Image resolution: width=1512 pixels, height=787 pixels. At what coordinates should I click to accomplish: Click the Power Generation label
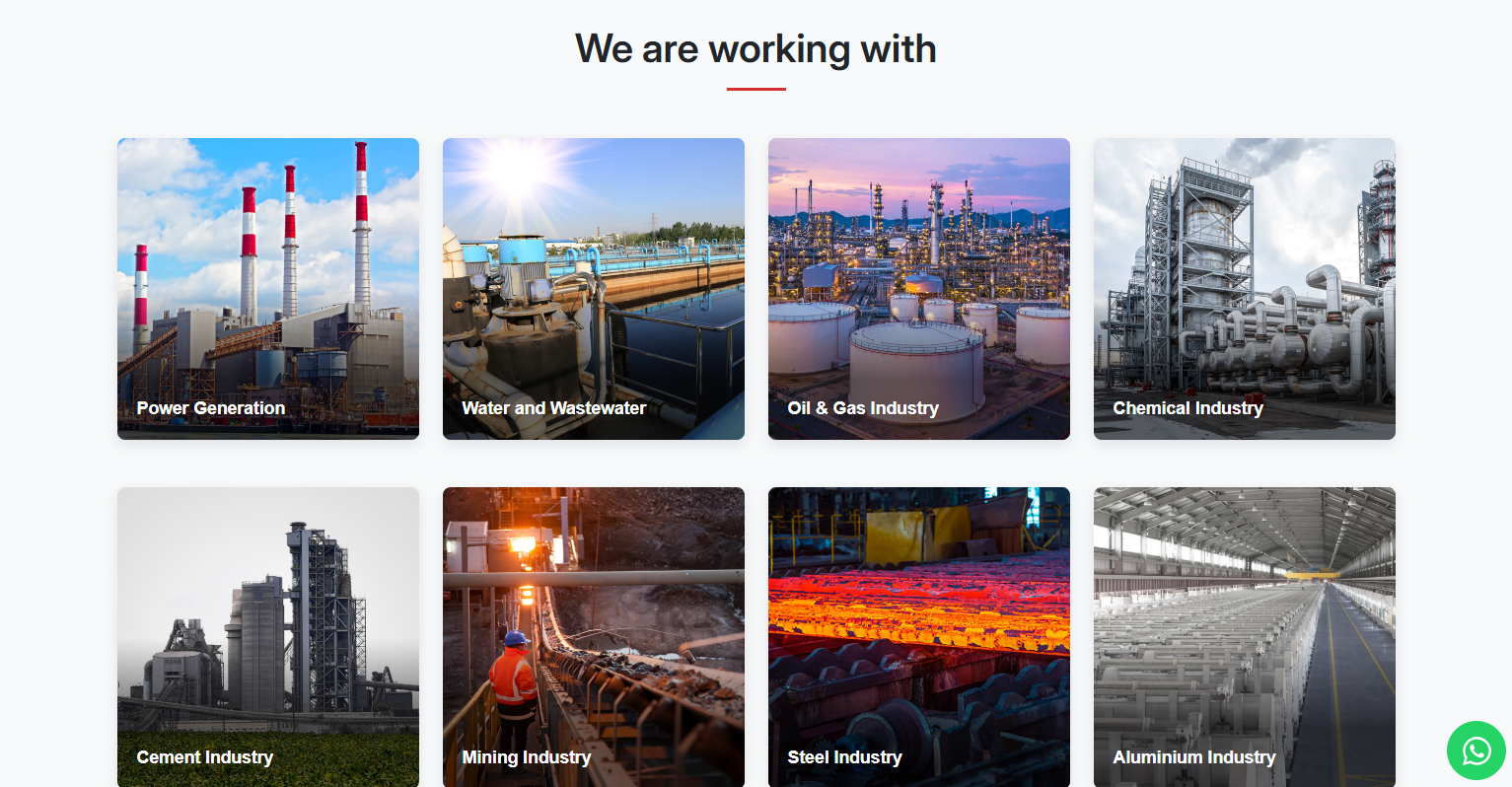coord(210,408)
